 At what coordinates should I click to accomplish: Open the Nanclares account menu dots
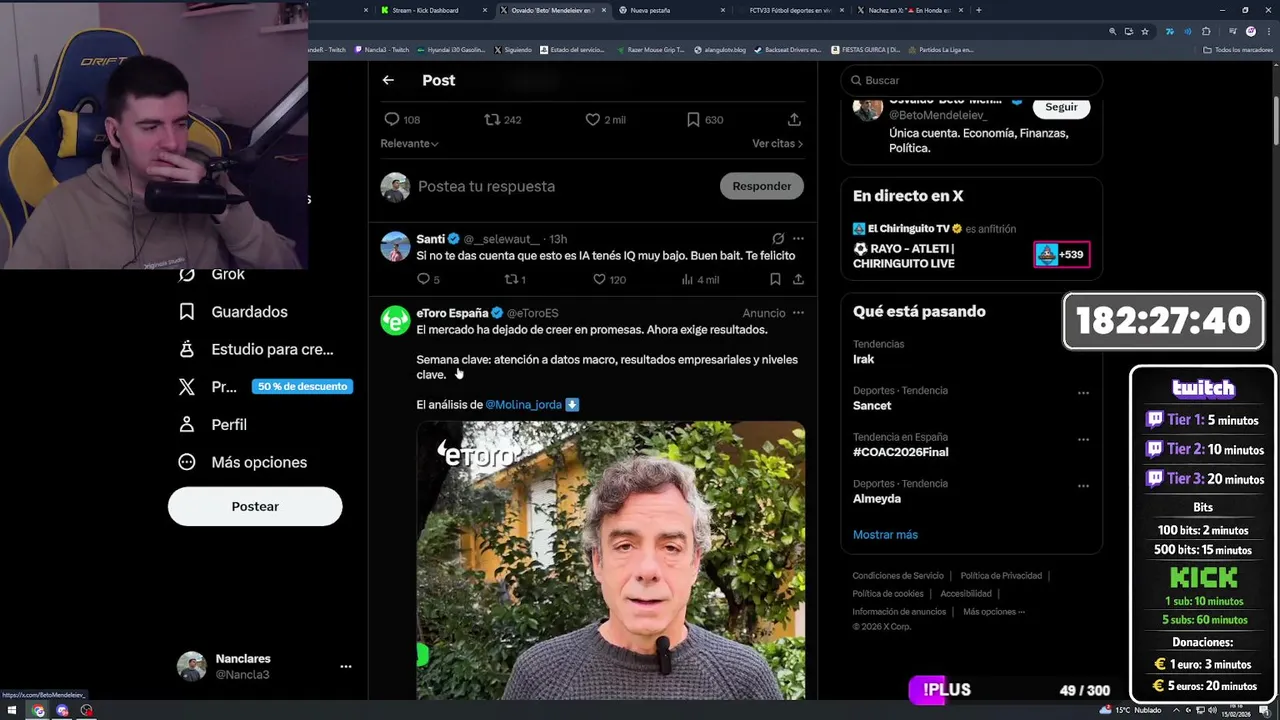tap(345, 666)
